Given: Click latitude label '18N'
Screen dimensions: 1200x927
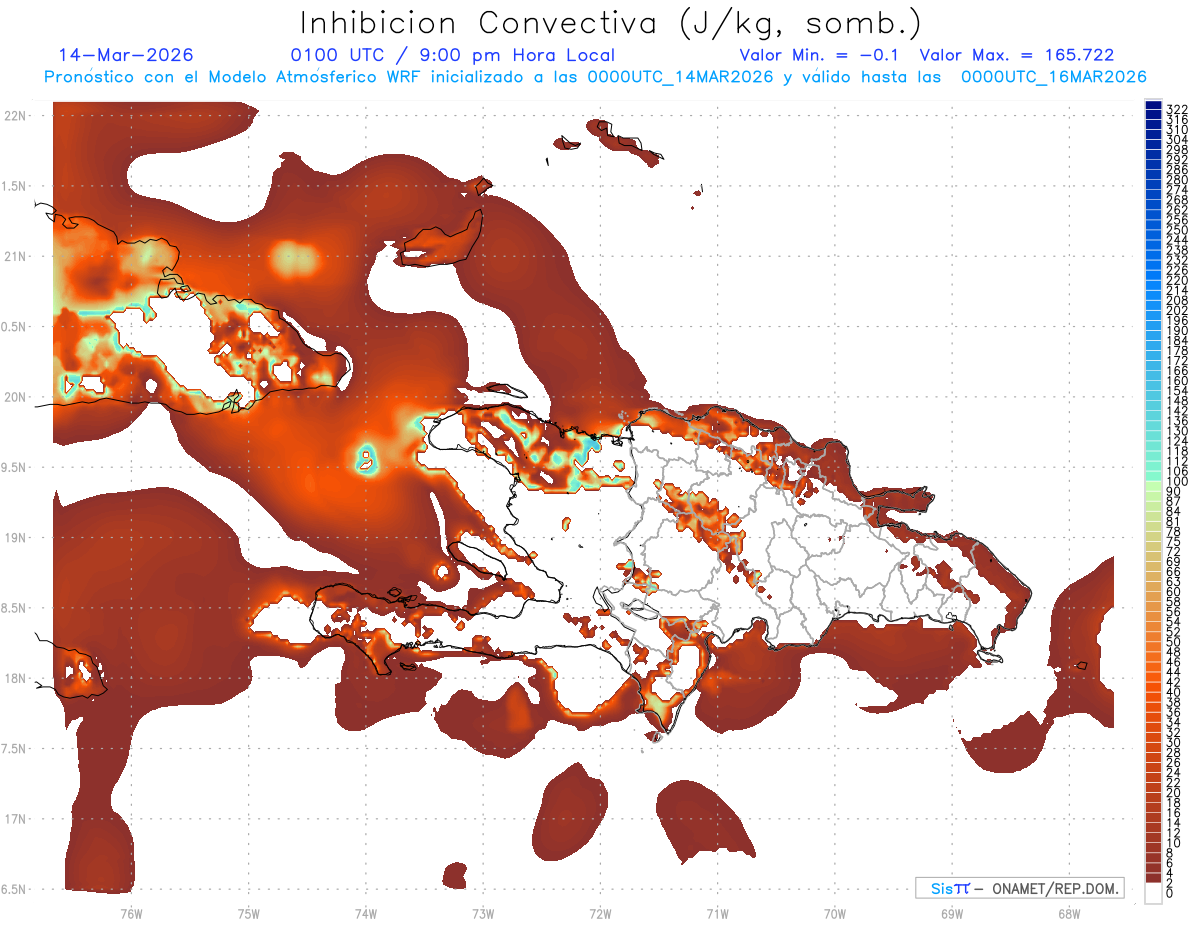Looking at the screenshot, I should point(17,678).
